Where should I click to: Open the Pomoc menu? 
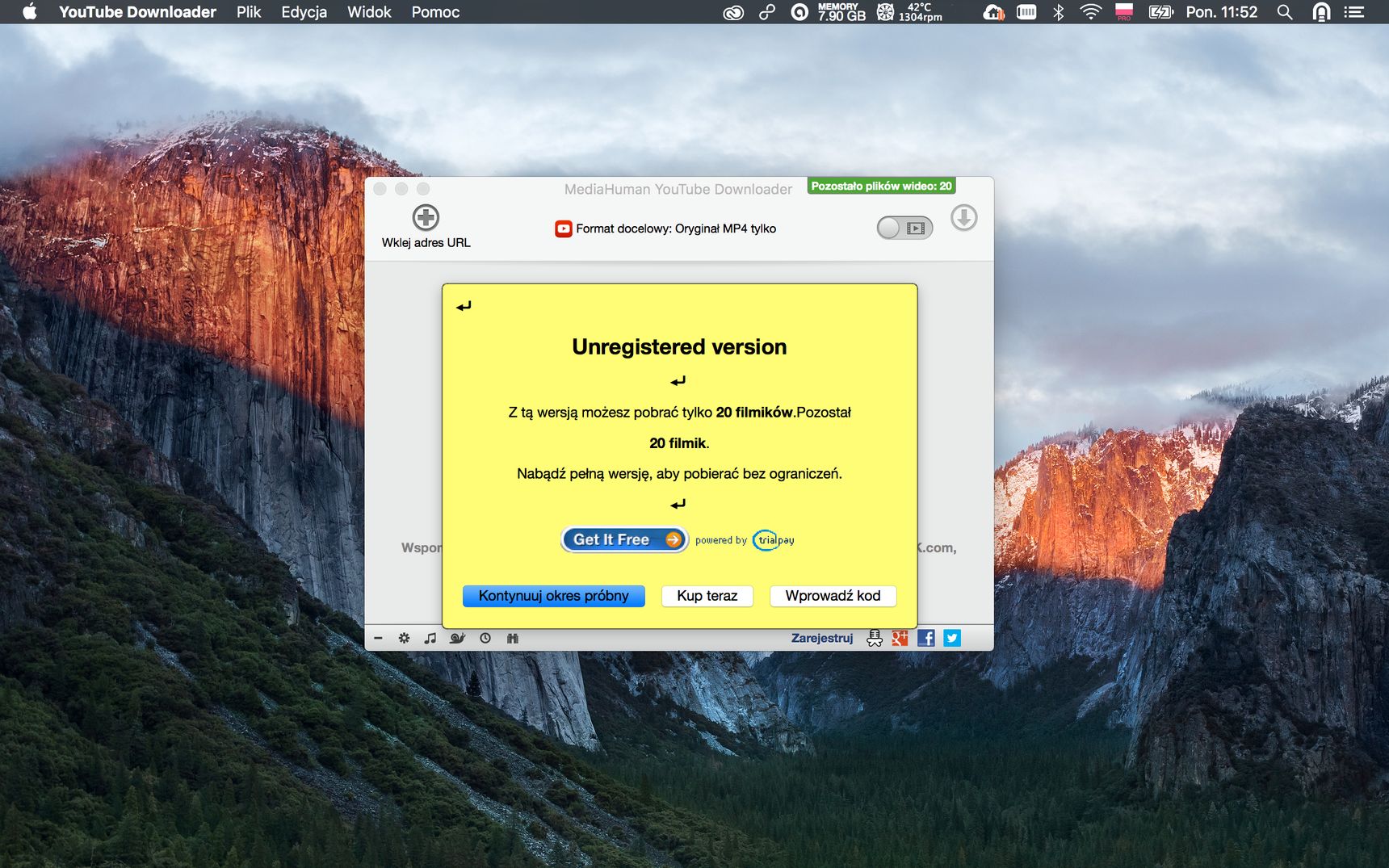(x=435, y=12)
